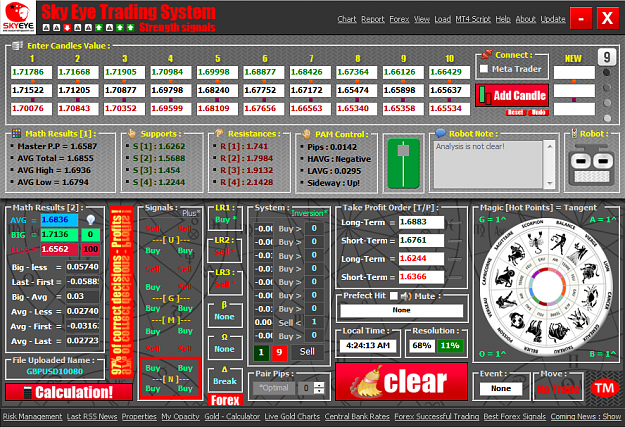This screenshot has width=625, height=427.
Task: Click the red down-arrow strength signal icon
Action: coord(67,28)
